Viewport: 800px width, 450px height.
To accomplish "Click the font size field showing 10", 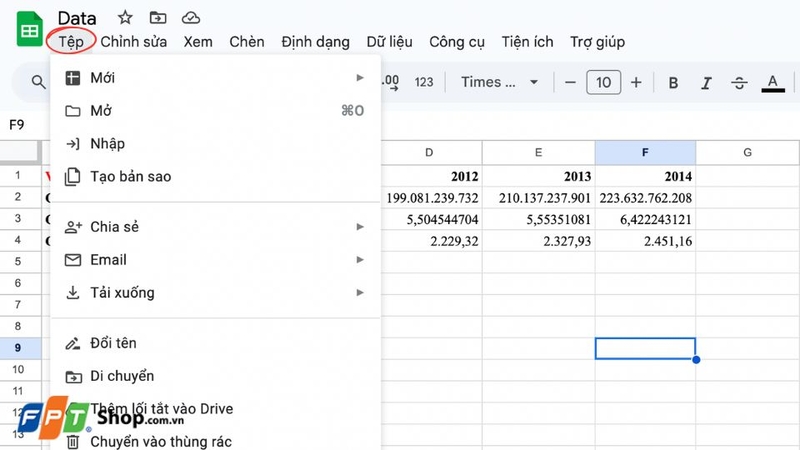I will tap(603, 82).
